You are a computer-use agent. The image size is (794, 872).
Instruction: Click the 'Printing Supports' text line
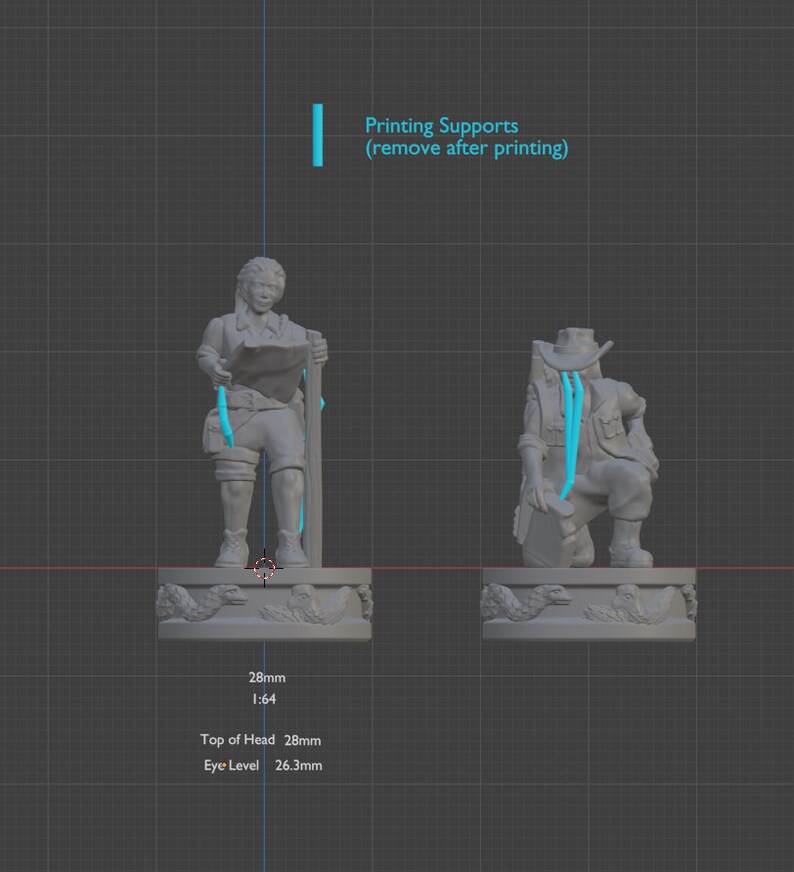[441, 126]
